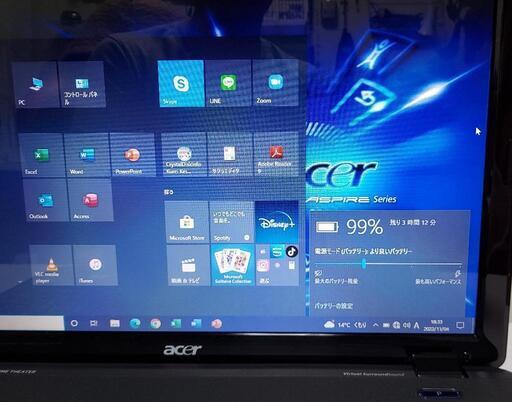Open the Word tile
512x402 pixels.
click(87, 155)
